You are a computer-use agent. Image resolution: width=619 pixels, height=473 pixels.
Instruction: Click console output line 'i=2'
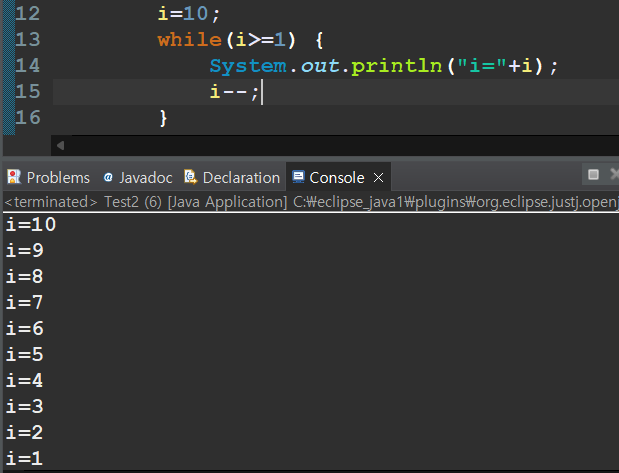click(x=24, y=433)
